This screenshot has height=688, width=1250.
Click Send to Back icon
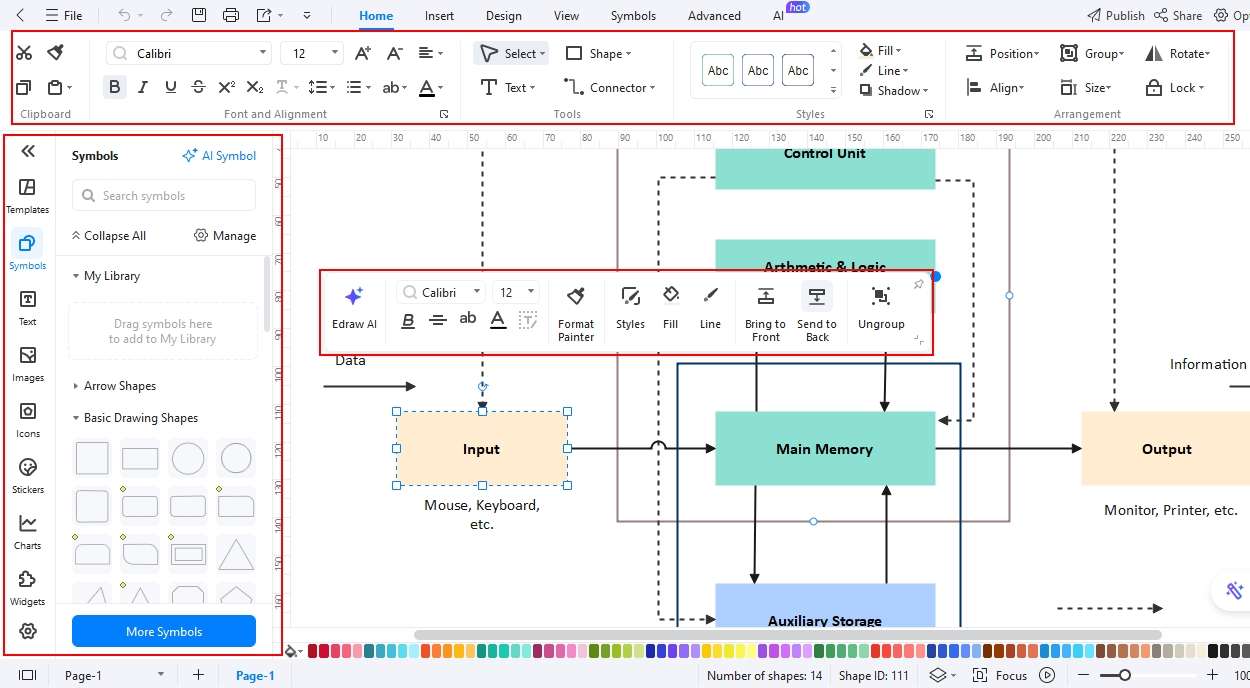pos(817,313)
